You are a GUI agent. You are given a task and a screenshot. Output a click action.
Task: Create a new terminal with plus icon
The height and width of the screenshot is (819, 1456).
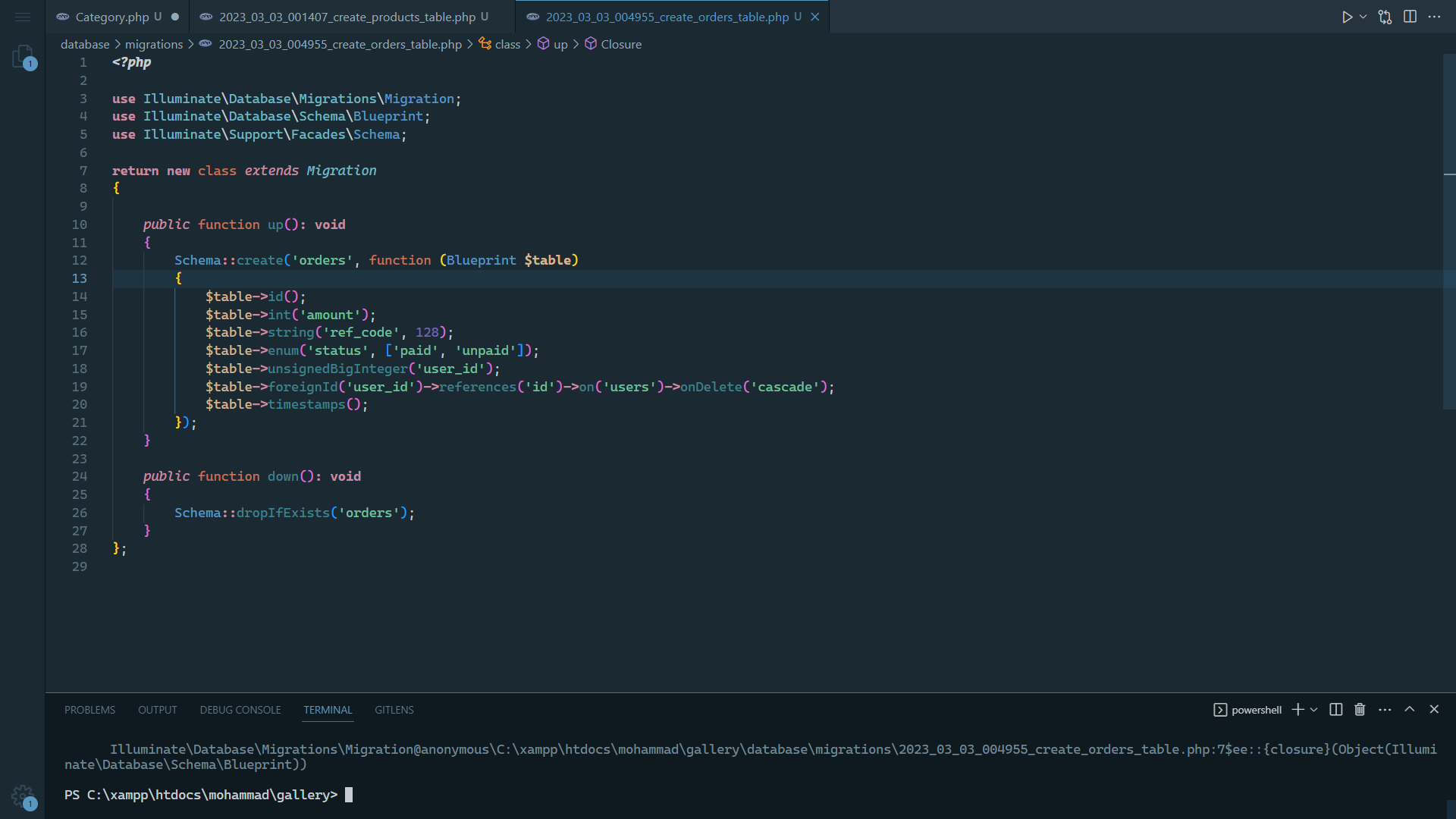pos(1298,710)
